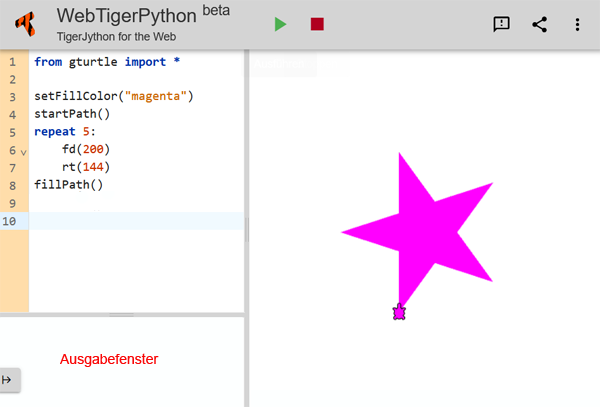Click the WebTigerPython tiger logo

point(27,24)
